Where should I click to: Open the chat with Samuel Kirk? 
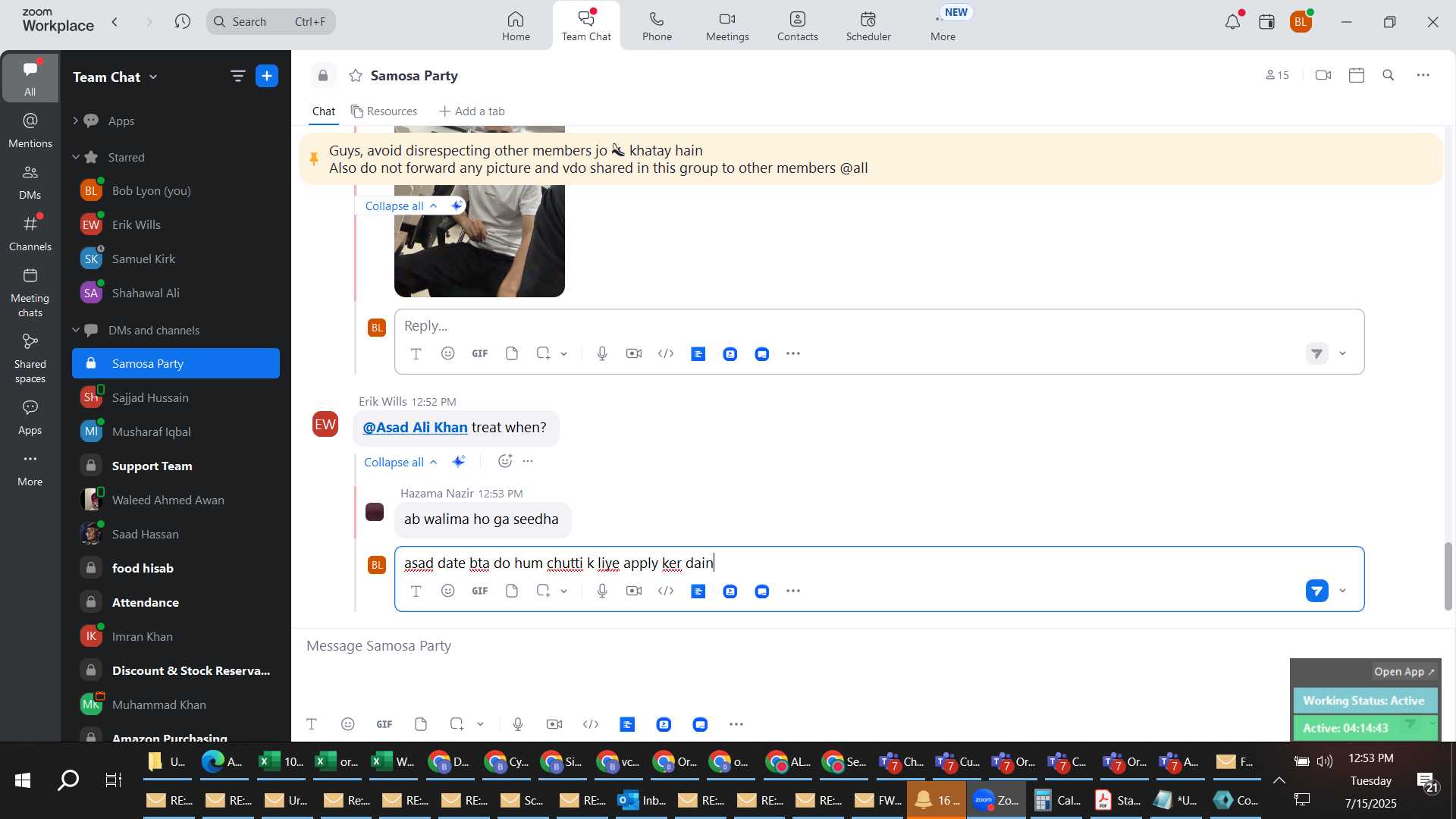point(176,259)
